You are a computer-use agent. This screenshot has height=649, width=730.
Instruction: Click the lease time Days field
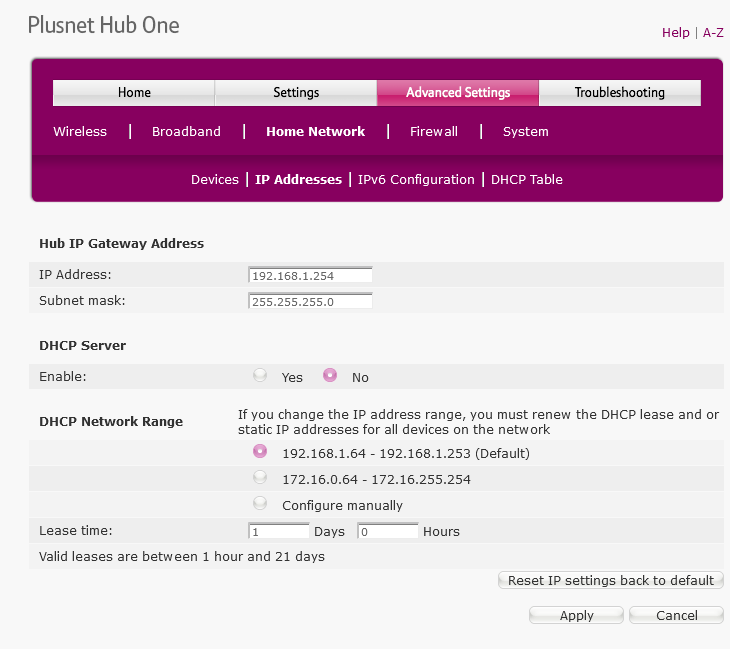279,531
